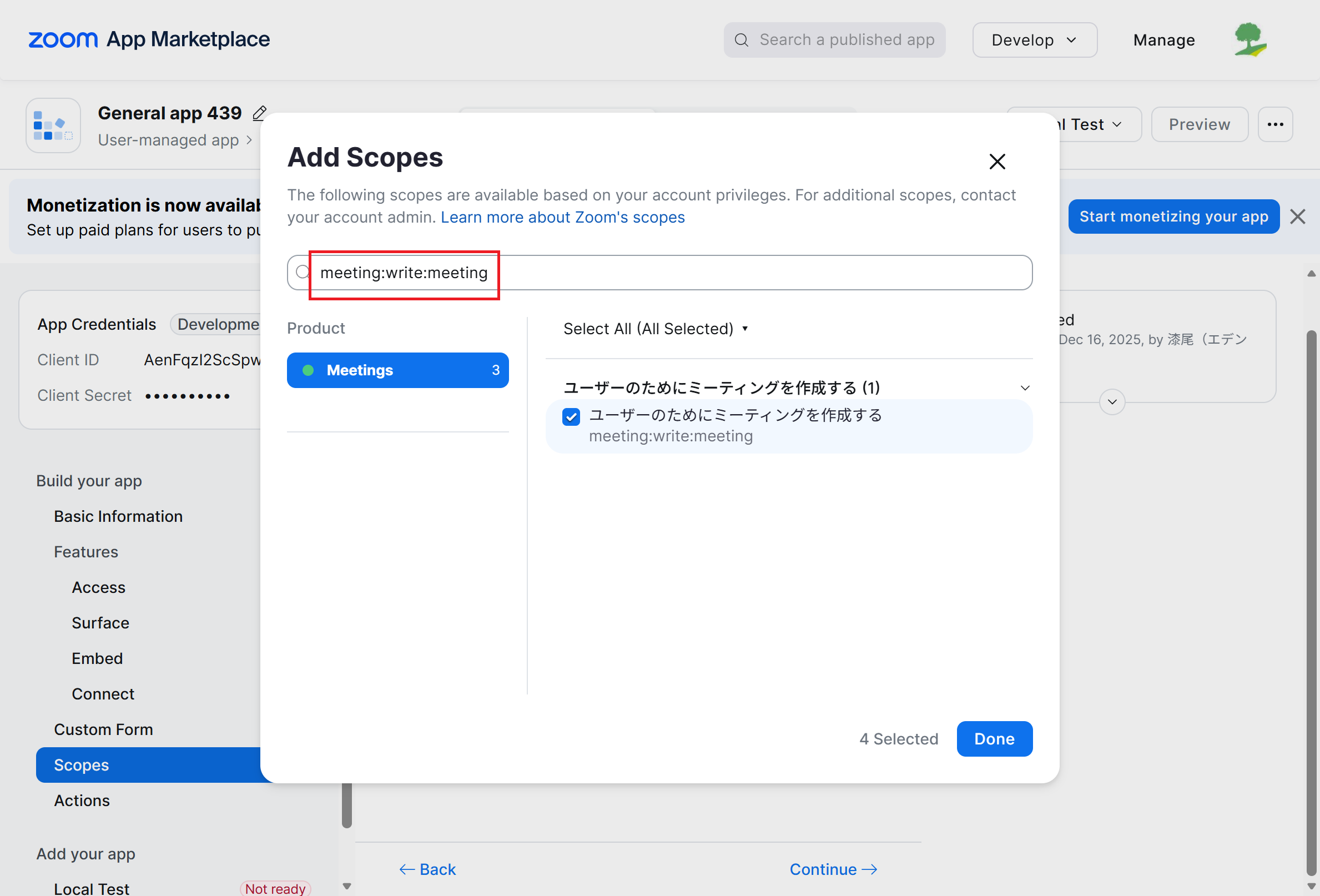Click the search magnifier in header
Screen dimensions: 1320x896
tap(741, 40)
